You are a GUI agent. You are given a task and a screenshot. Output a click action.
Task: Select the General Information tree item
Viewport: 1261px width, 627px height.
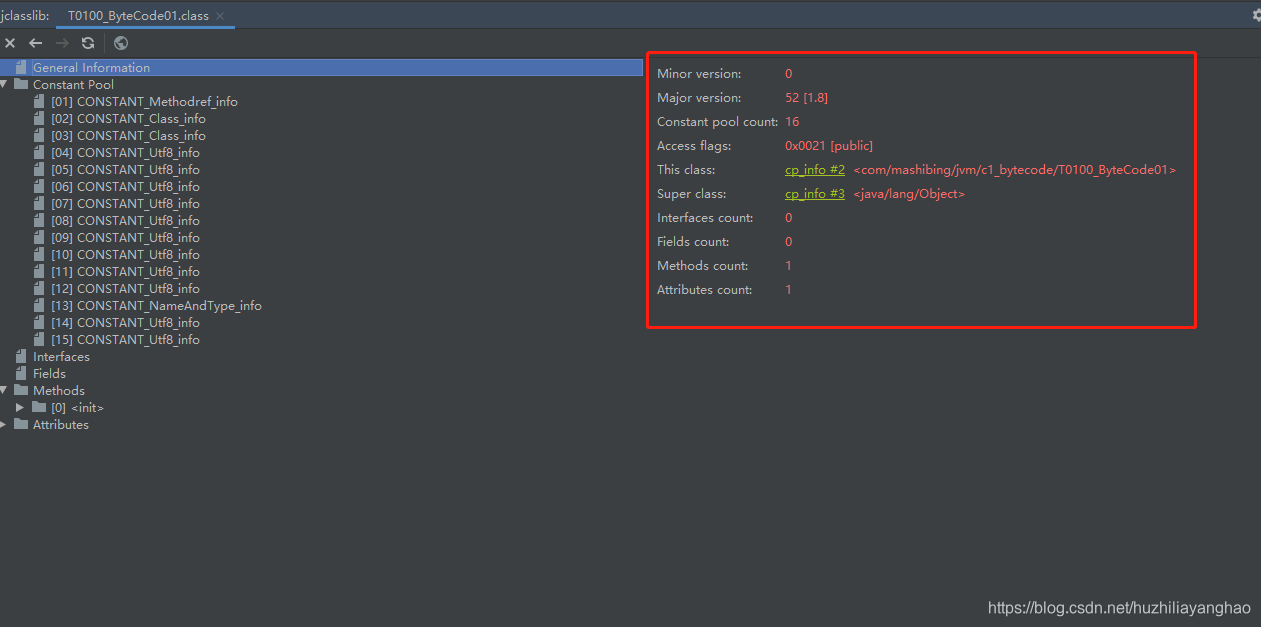coord(90,67)
